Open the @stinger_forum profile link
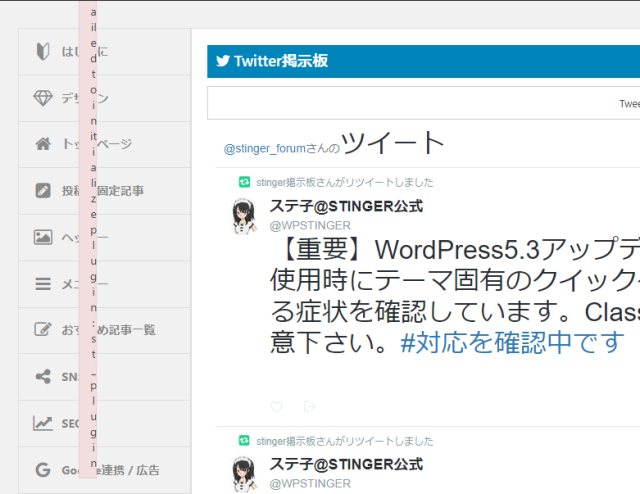 [264, 149]
